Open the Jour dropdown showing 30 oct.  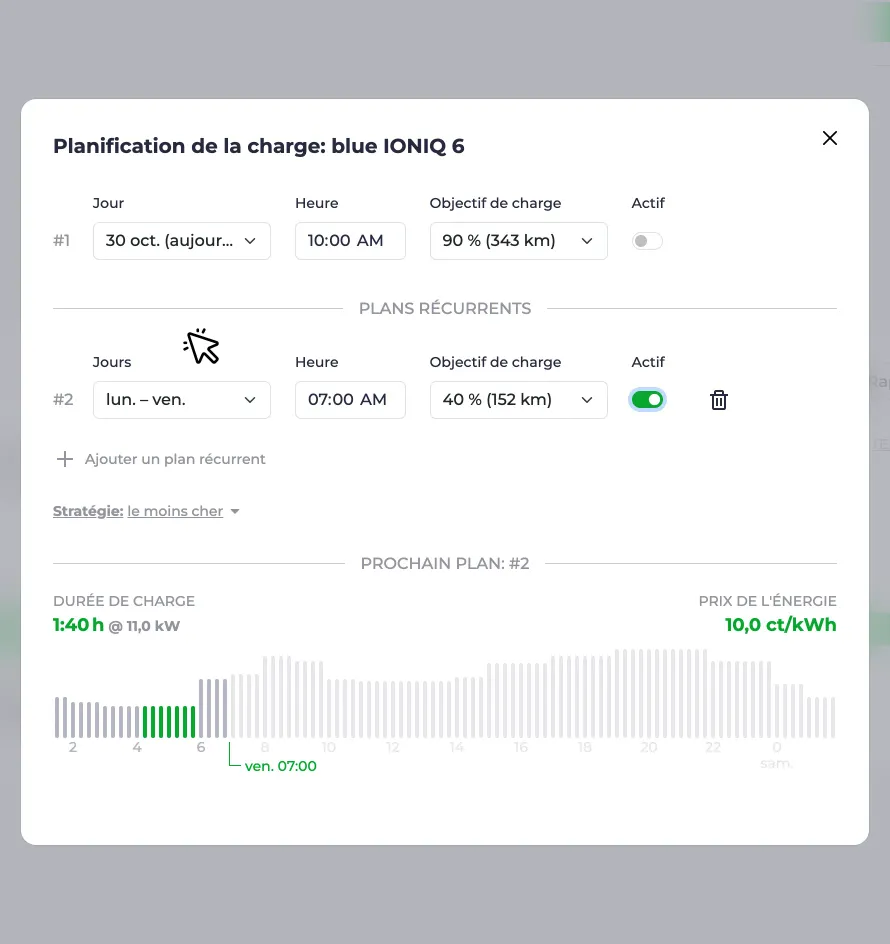pyautogui.click(x=182, y=241)
